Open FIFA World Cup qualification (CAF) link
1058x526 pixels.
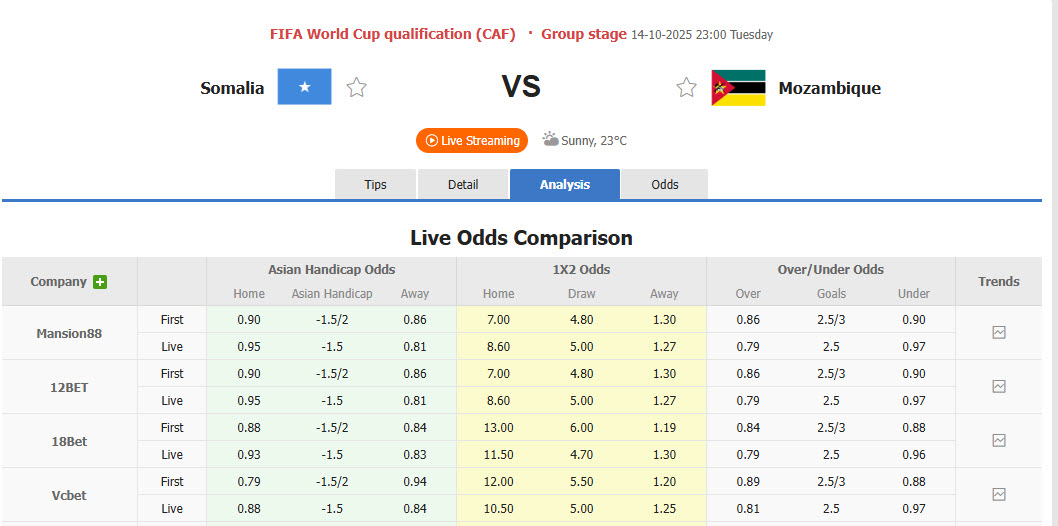(392, 34)
